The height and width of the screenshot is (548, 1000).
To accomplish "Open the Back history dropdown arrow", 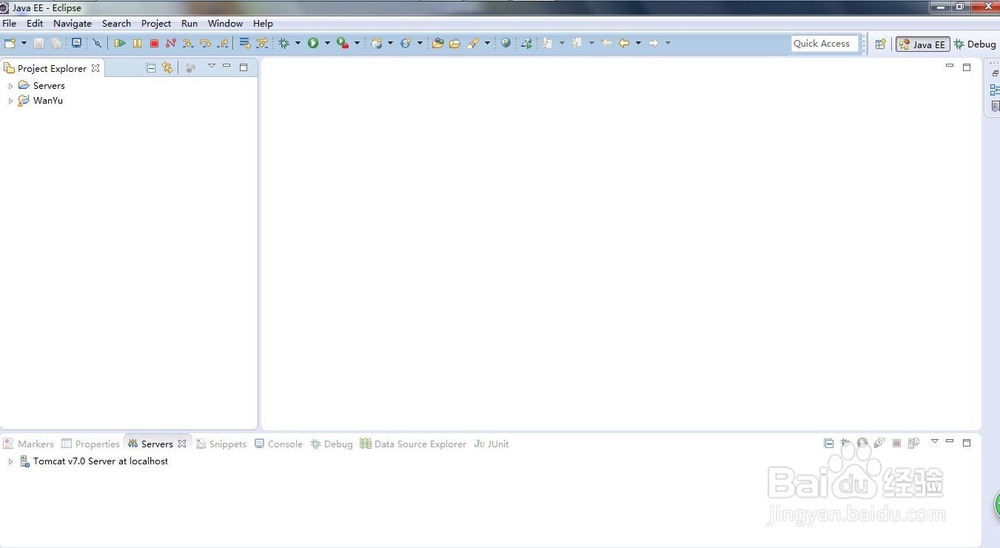I will [638, 43].
